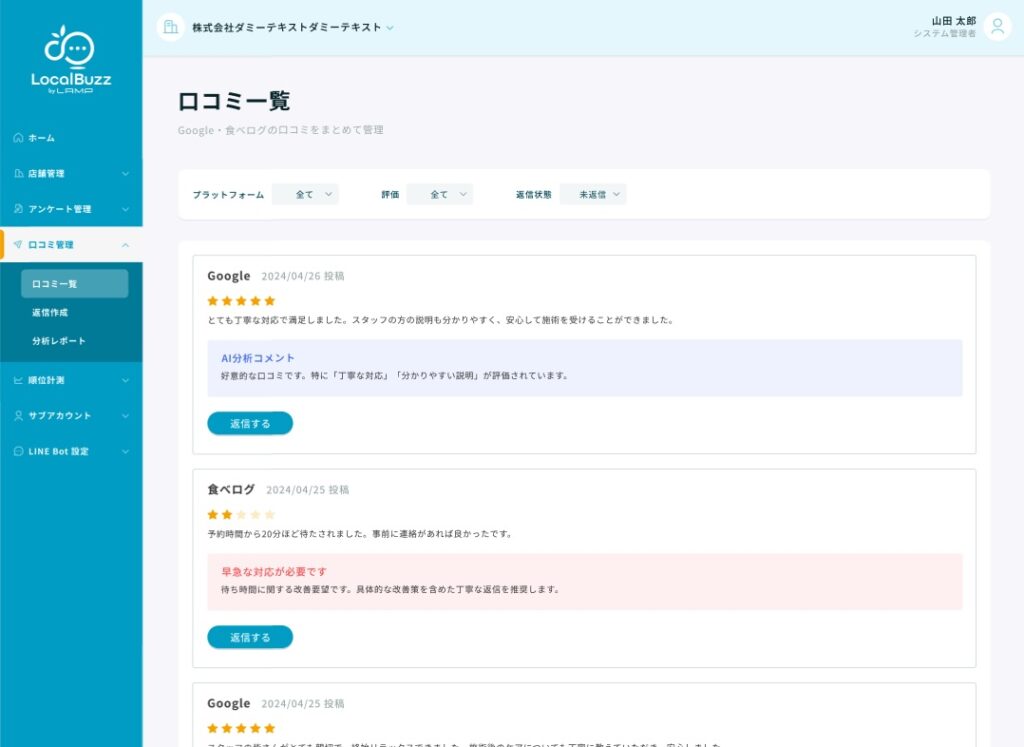Expand the 店舗管理 menu chevron
The image size is (1024, 747).
pos(125,174)
